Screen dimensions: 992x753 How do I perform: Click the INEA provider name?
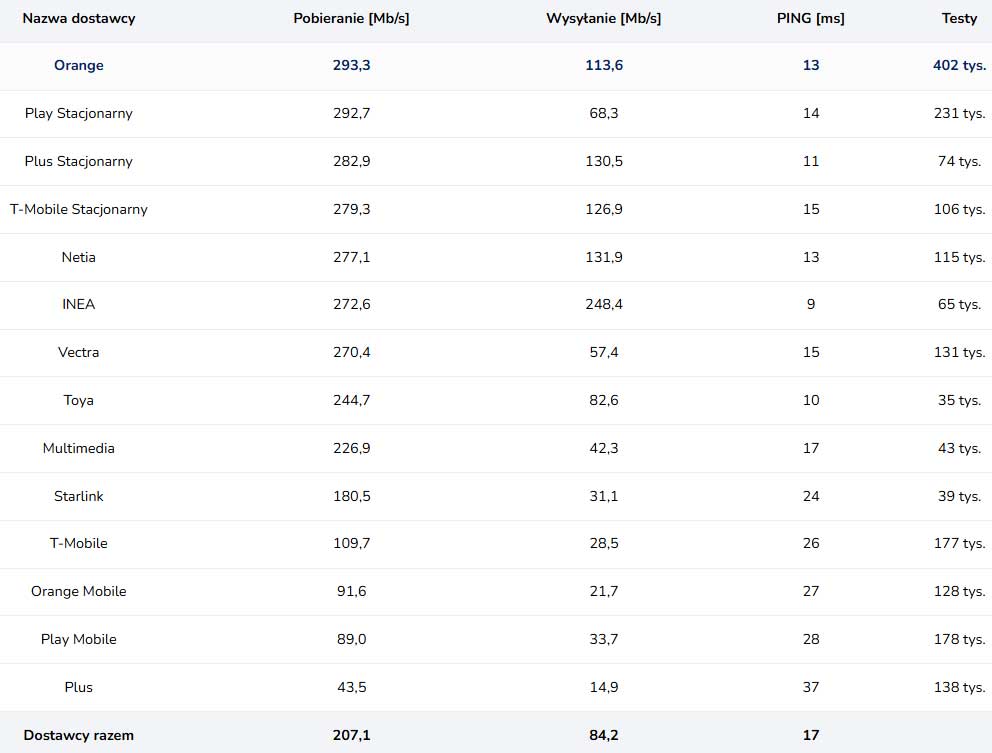pyautogui.click(x=79, y=304)
